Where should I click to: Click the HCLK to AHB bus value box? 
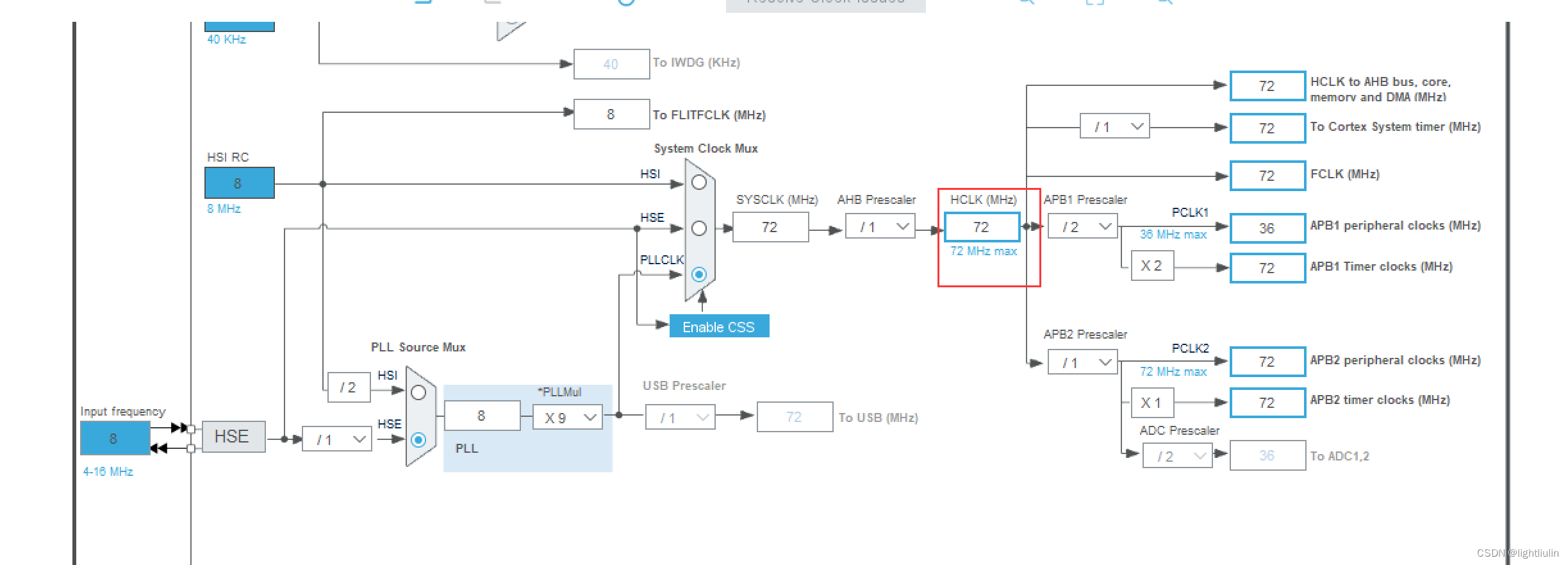tap(1267, 86)
